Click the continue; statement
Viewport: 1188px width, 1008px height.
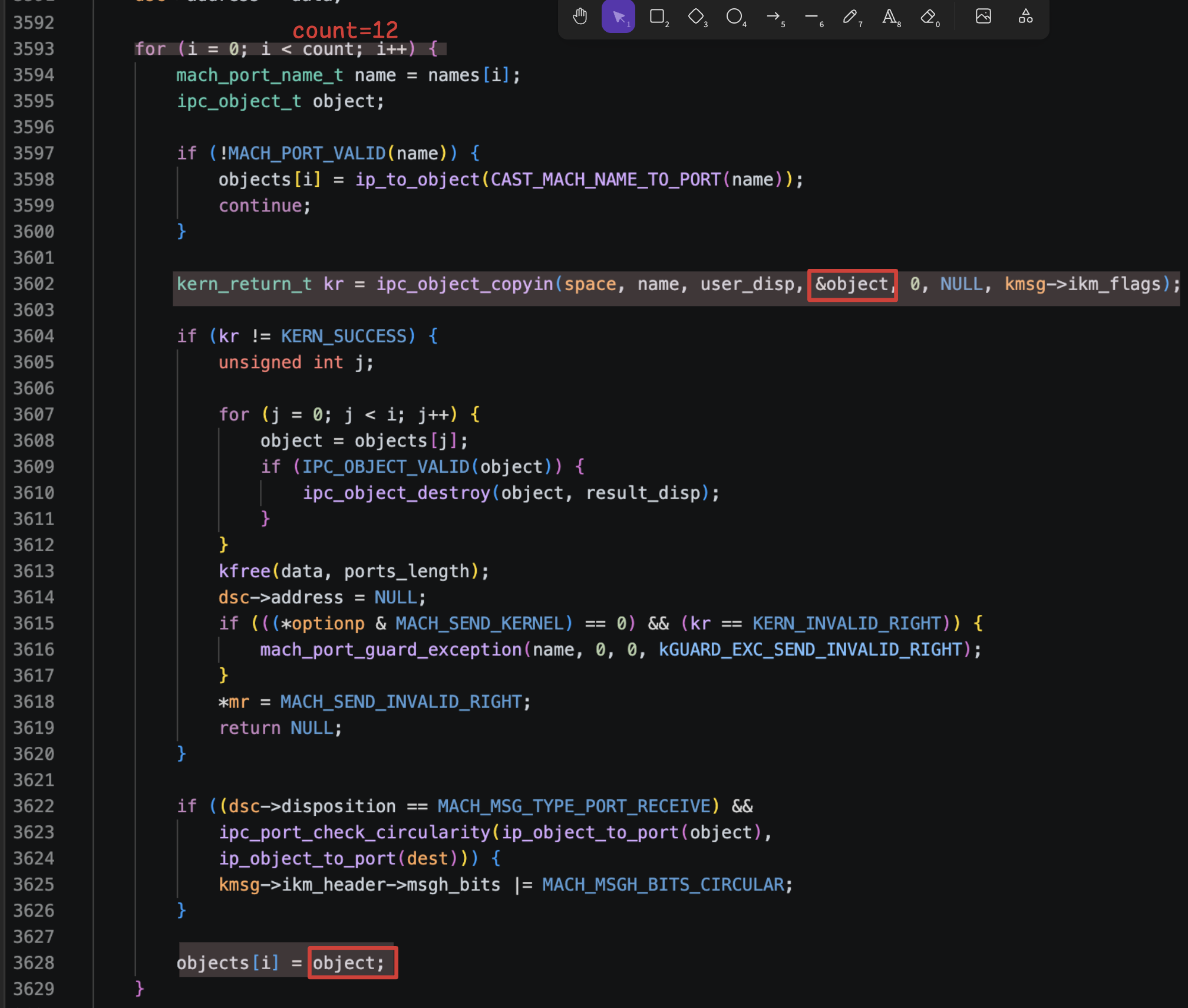265,206
